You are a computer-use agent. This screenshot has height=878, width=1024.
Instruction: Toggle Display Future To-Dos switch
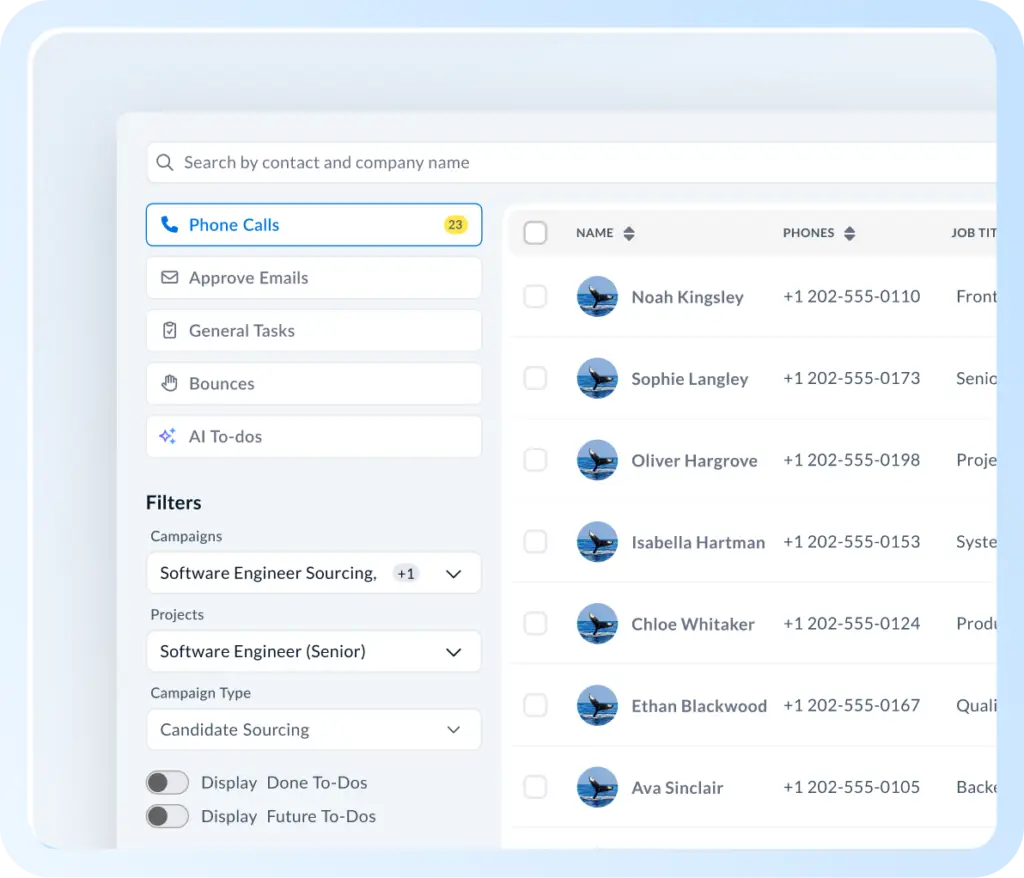167,816
